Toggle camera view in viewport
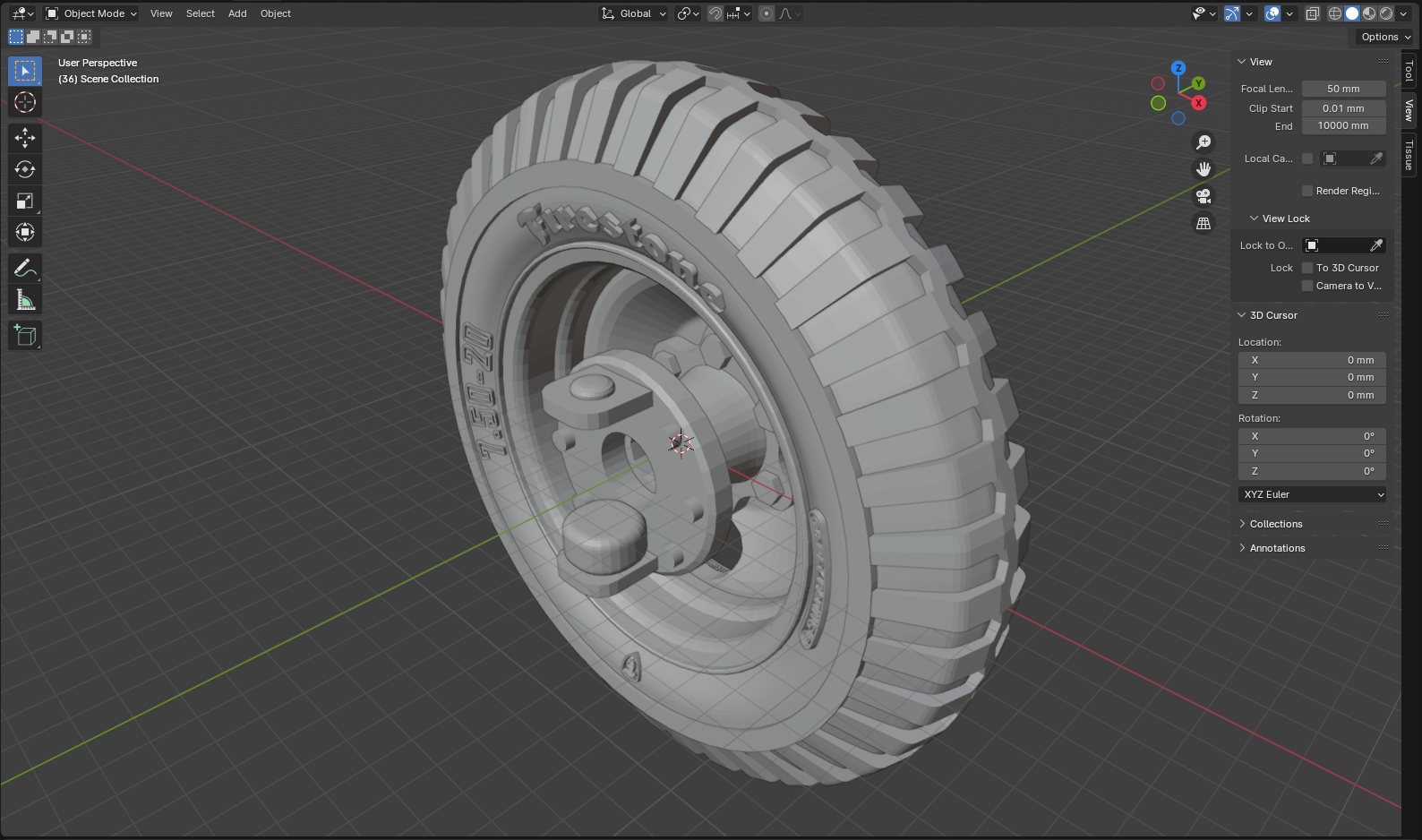Viewport: 1422px width, 840px height. click(x=1204, y=196)
